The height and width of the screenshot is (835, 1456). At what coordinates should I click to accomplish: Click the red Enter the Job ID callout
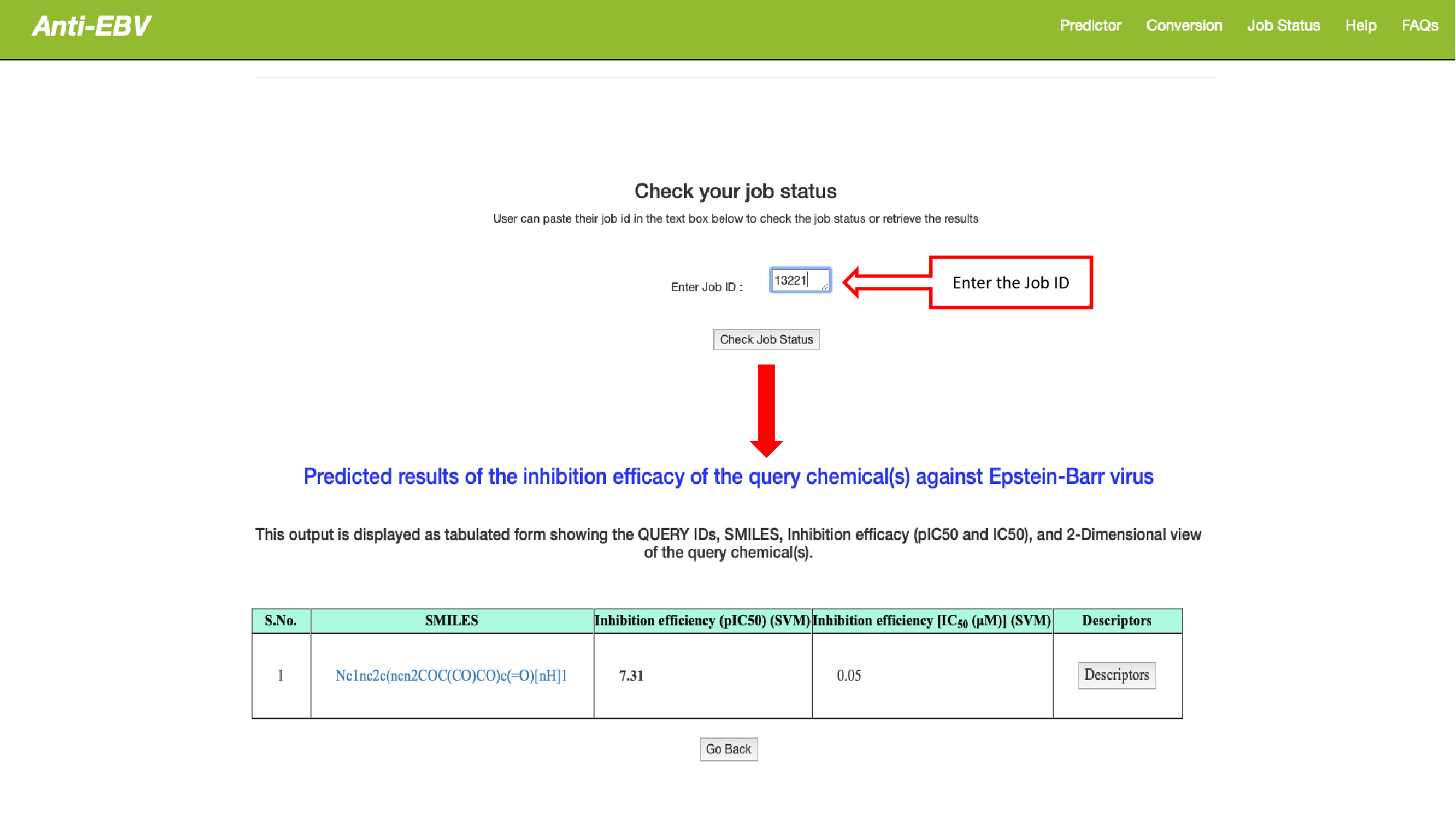[1010, 282]
